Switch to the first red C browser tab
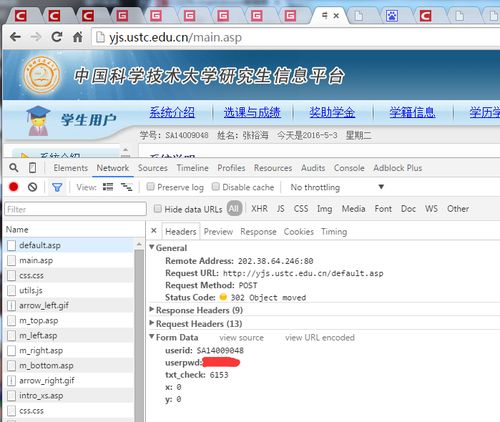The width and height of the screenshot is (500, 422). pos(20,16)
